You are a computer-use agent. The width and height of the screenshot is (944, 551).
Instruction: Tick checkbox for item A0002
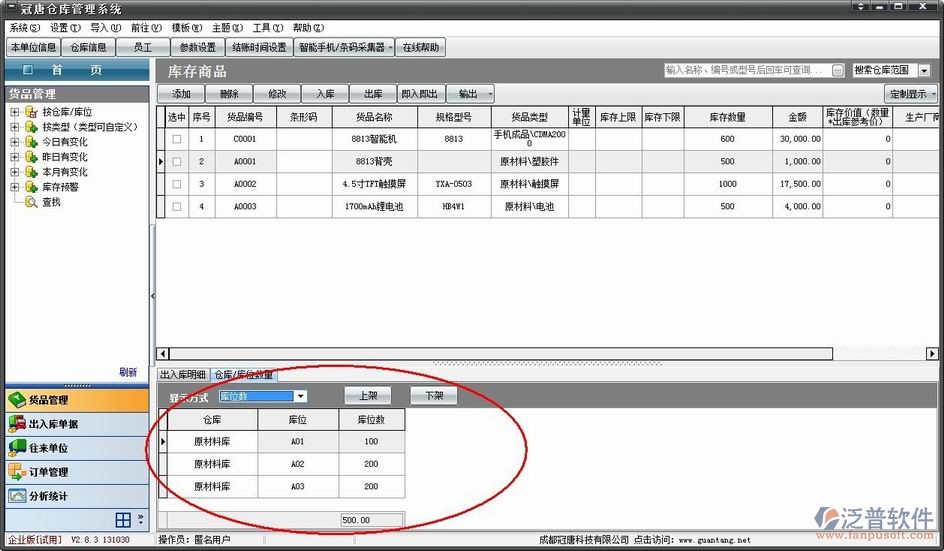click(x=177, y=184)
